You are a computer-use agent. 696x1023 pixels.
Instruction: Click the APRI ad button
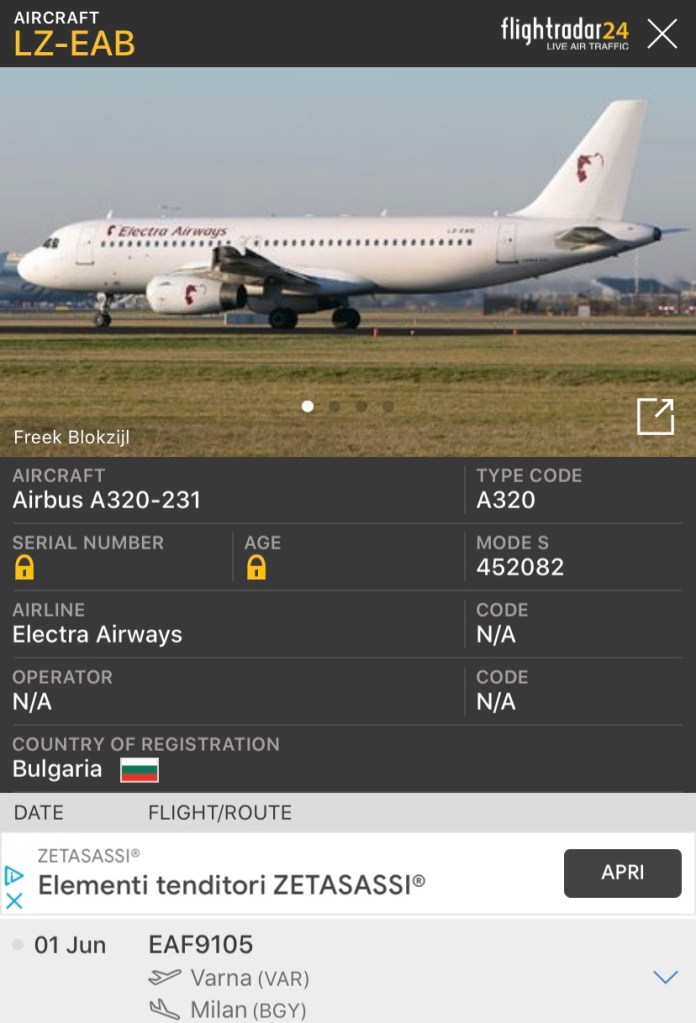(622, 873)
